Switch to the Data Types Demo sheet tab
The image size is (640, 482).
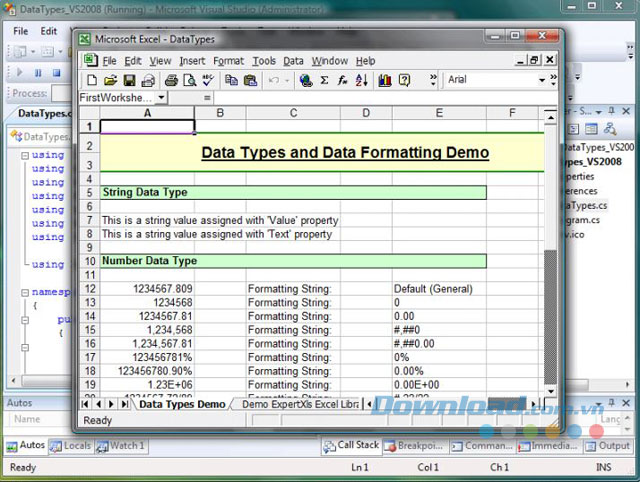182,404
